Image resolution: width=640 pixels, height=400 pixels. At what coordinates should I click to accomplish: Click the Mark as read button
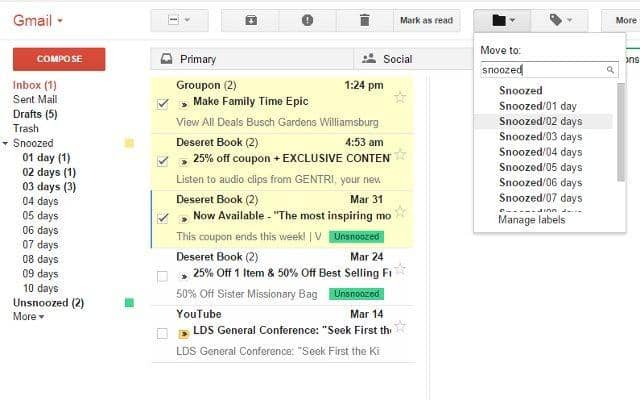(x=426, y=20)
